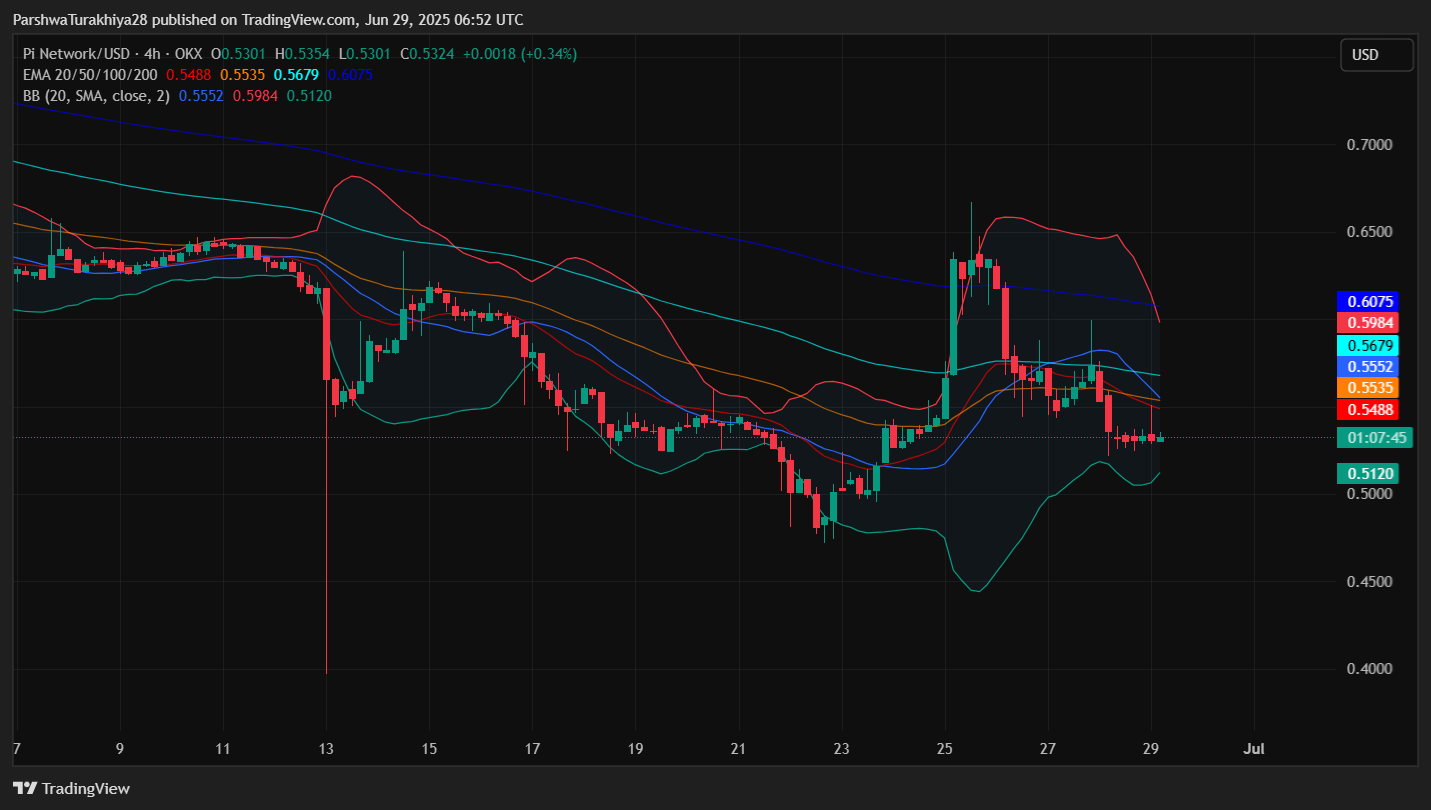Click the 25 date on time axis
Image resolution: width=1431 pixels, height=810 pixels.
945,748
